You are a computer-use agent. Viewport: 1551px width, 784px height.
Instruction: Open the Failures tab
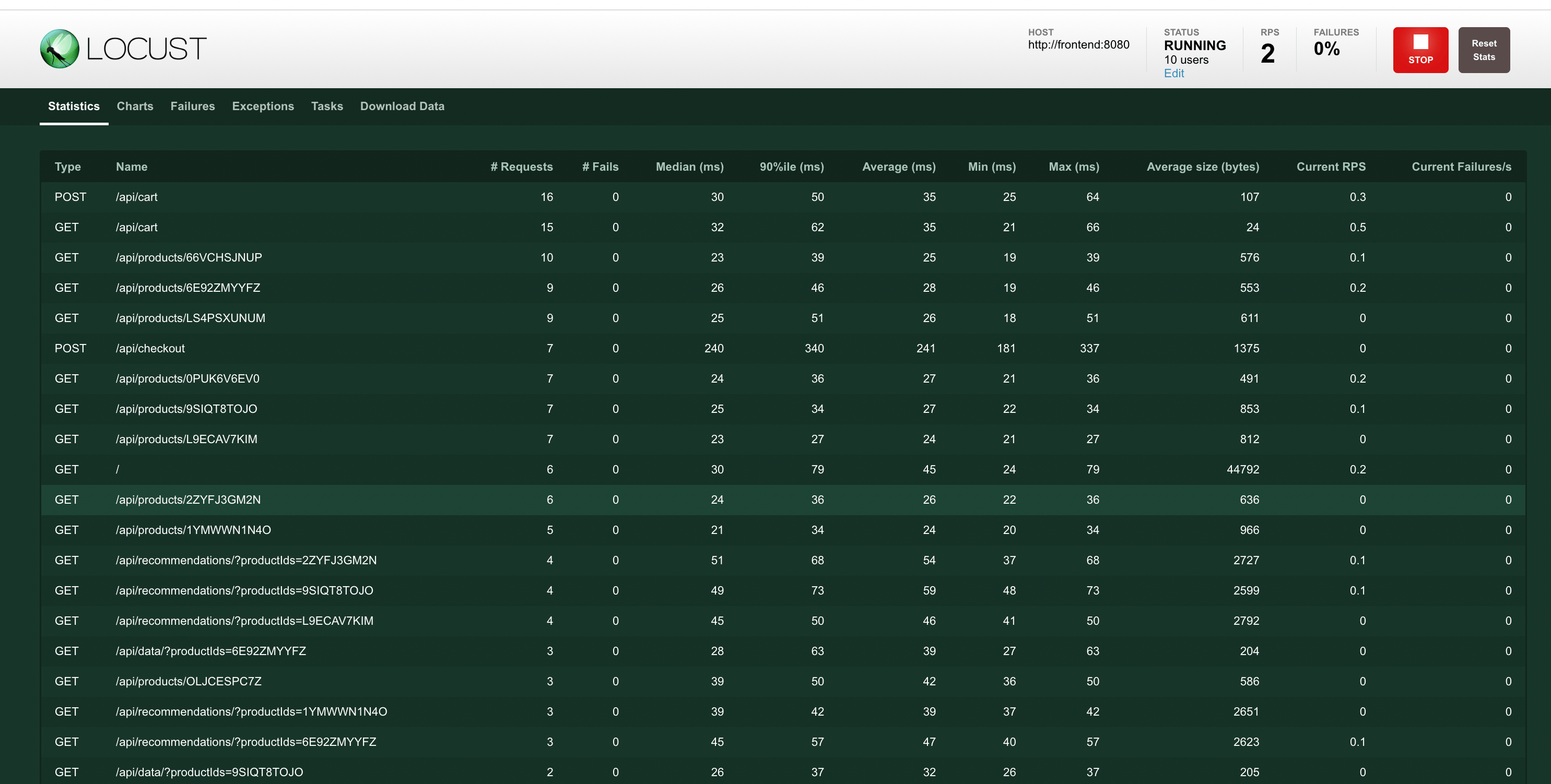tap(193, 105)
